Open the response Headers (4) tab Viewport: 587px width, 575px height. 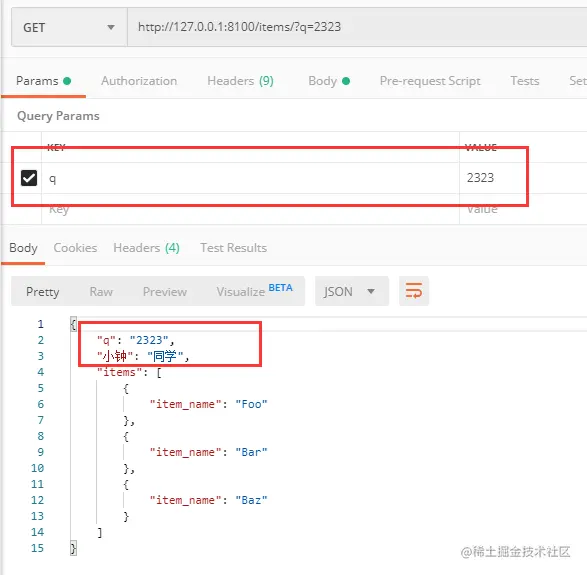(146, 248)
